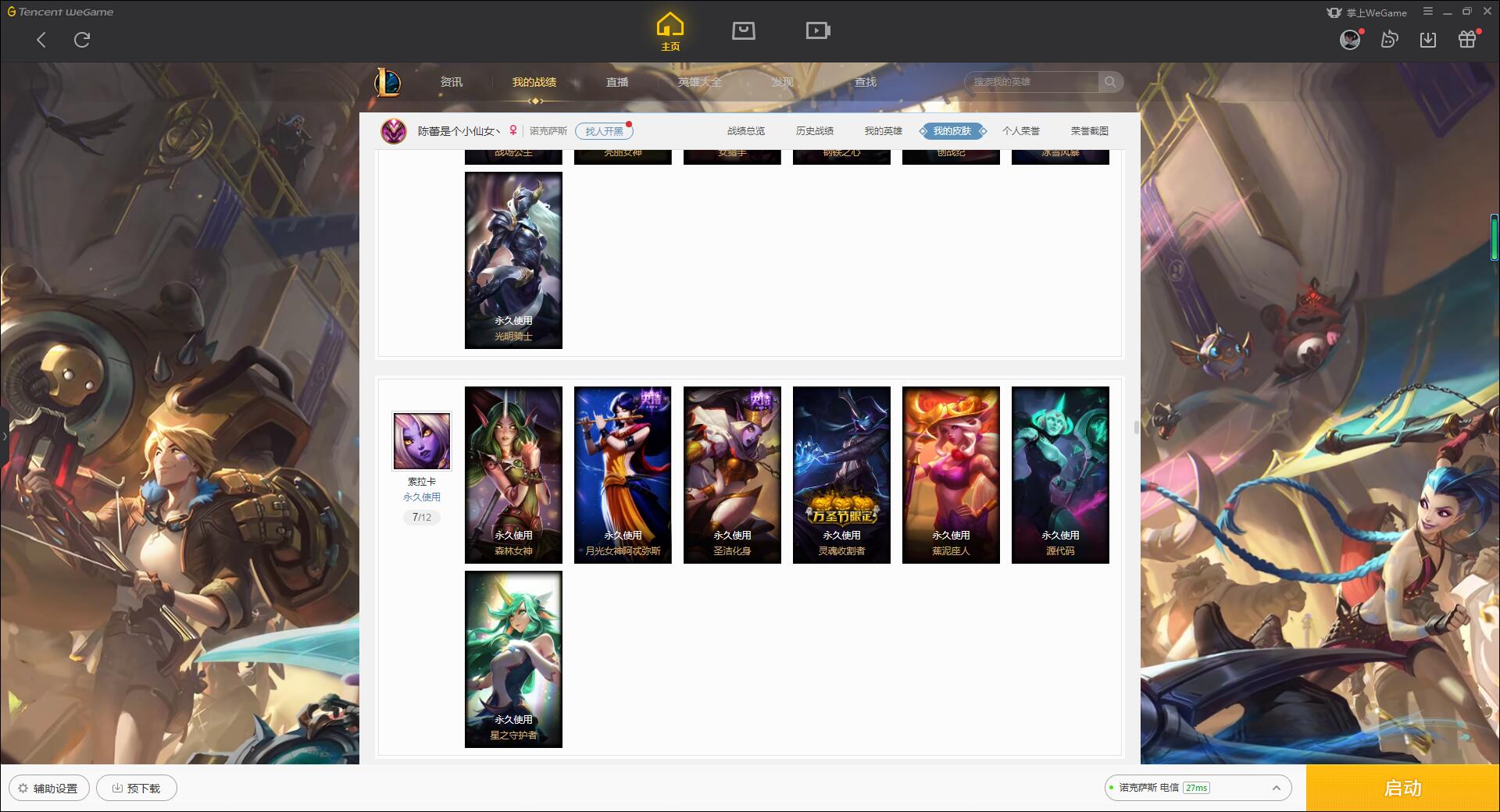Click the search magnifier button
1500x812 pixels.
(x=1110, y=82)
